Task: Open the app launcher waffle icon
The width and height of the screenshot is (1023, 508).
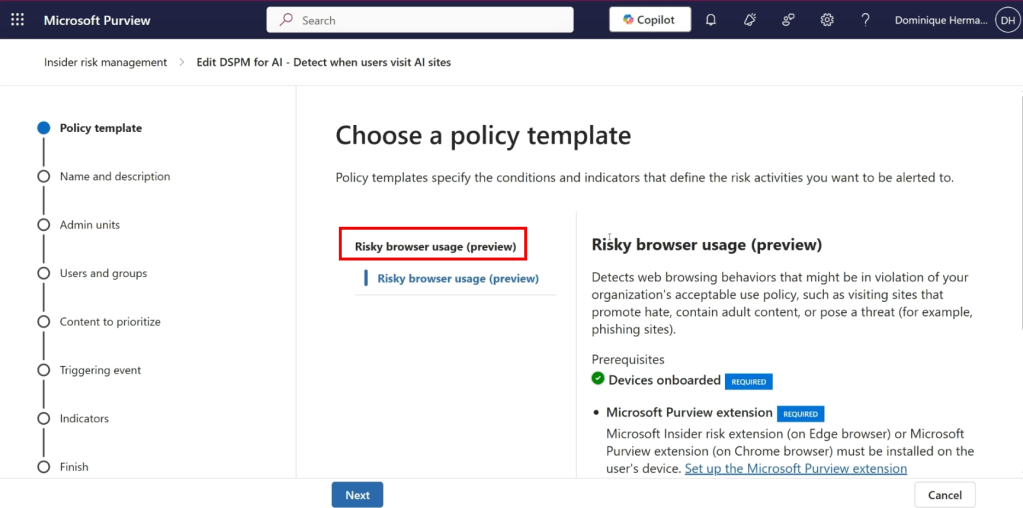Action: click(17, 20)
